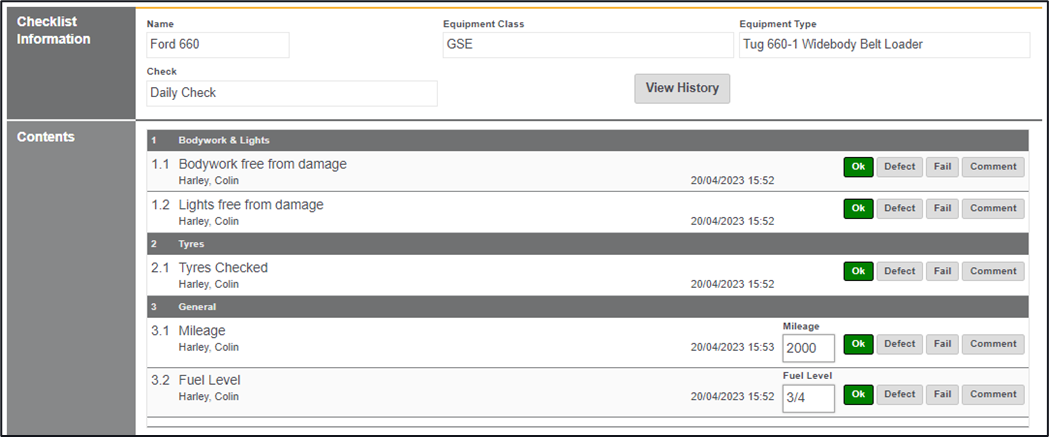Set Lights free from damage to Ok
Viewport: 1049px width, 437px height.
pos(857,208)
